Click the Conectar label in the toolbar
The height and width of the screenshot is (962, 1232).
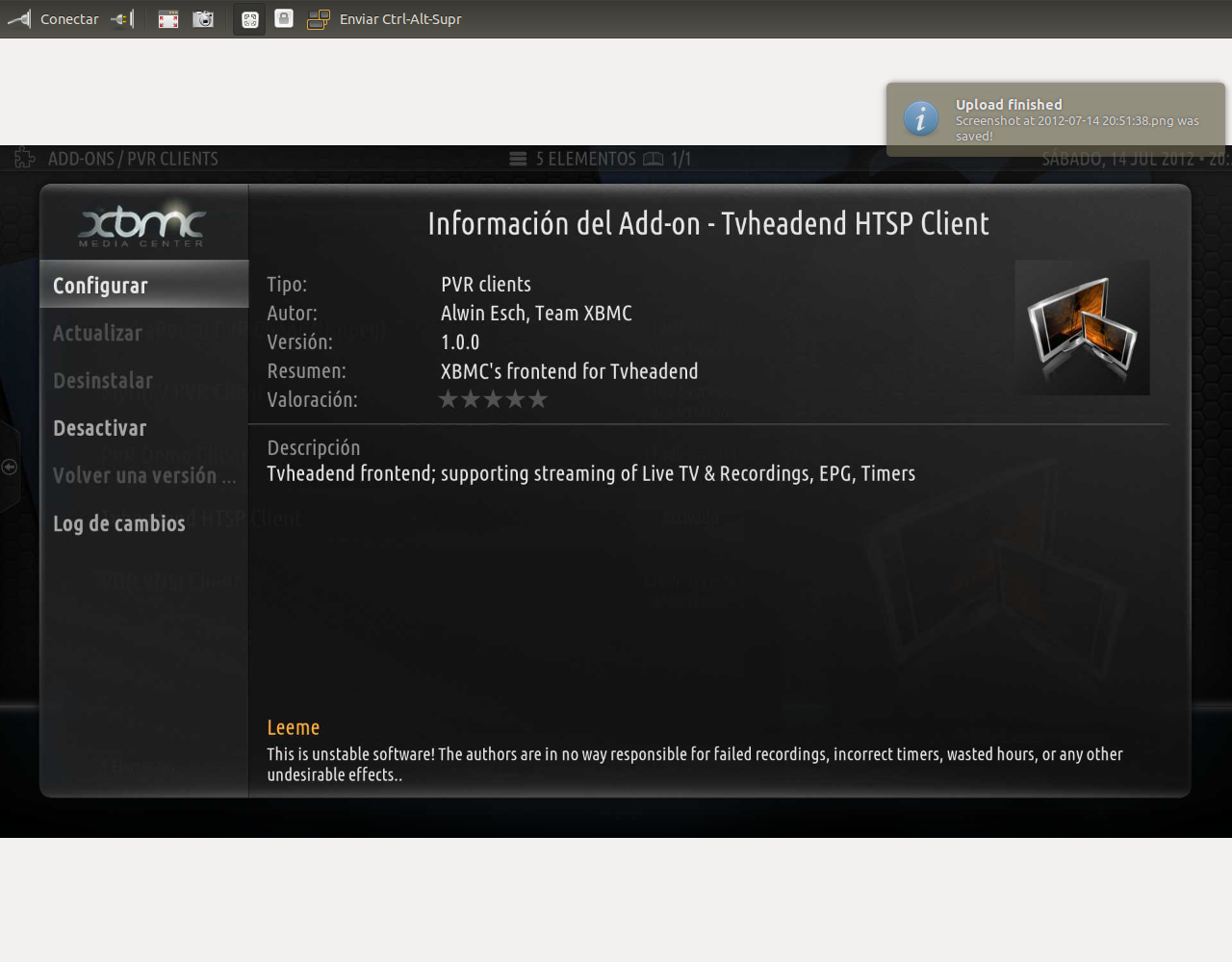pos(69,19)
